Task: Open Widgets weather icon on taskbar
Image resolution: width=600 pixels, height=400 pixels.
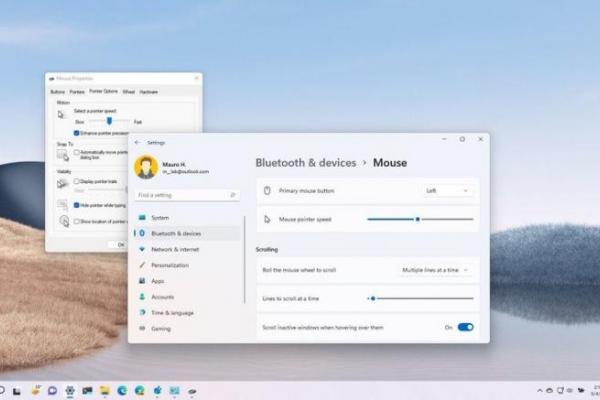Action: pos(36,390)
